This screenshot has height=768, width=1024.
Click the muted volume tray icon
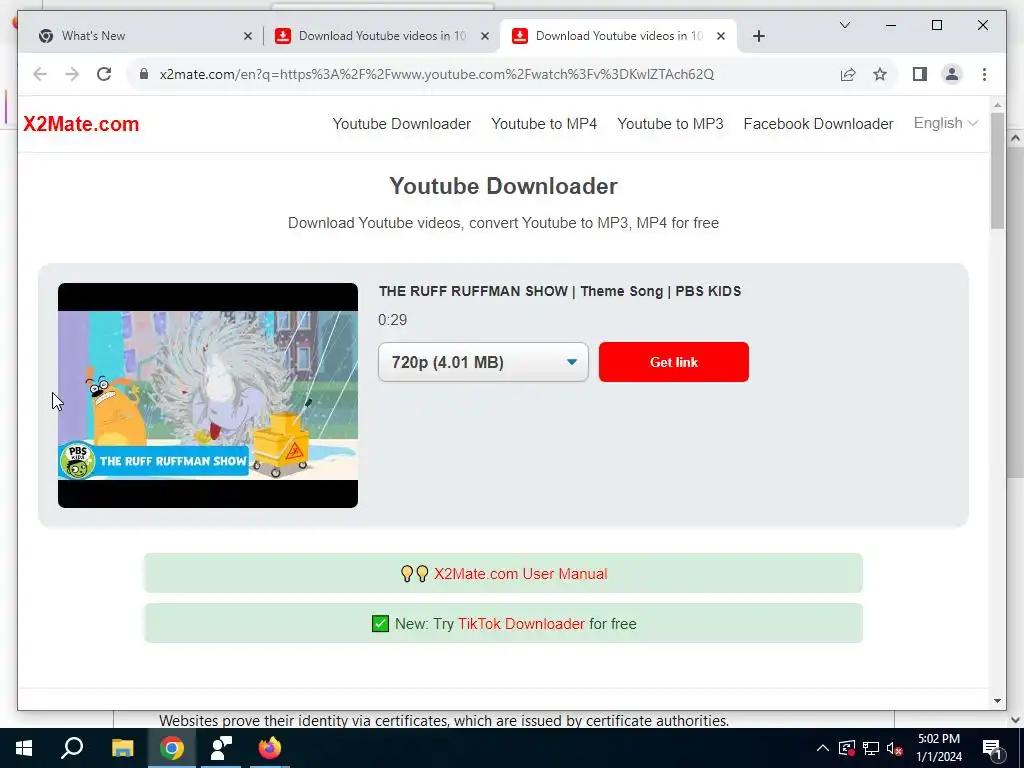click(895, 748)
